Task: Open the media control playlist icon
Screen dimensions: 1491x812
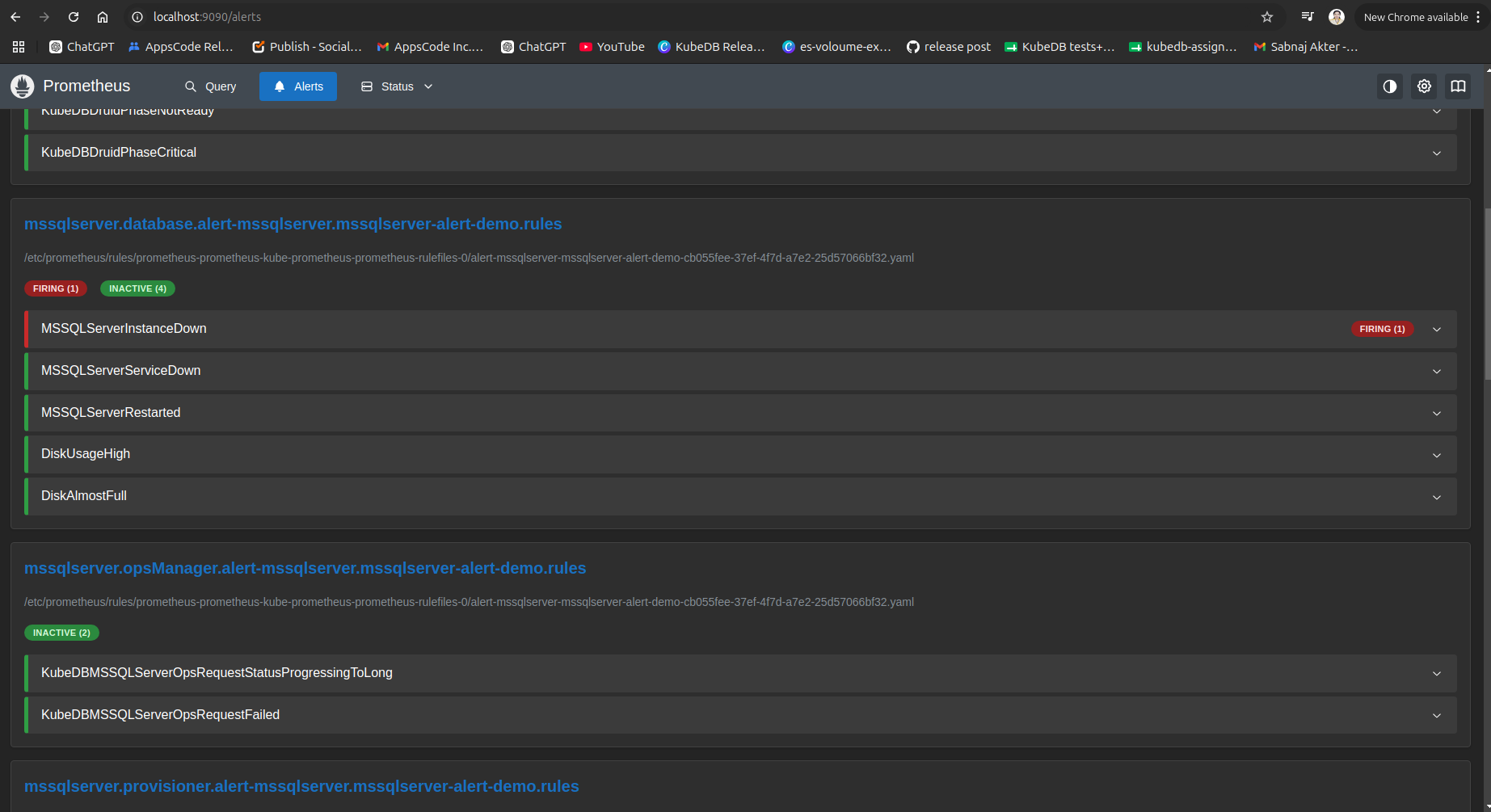Action: pyautogui.click(x=1307, y=17)
